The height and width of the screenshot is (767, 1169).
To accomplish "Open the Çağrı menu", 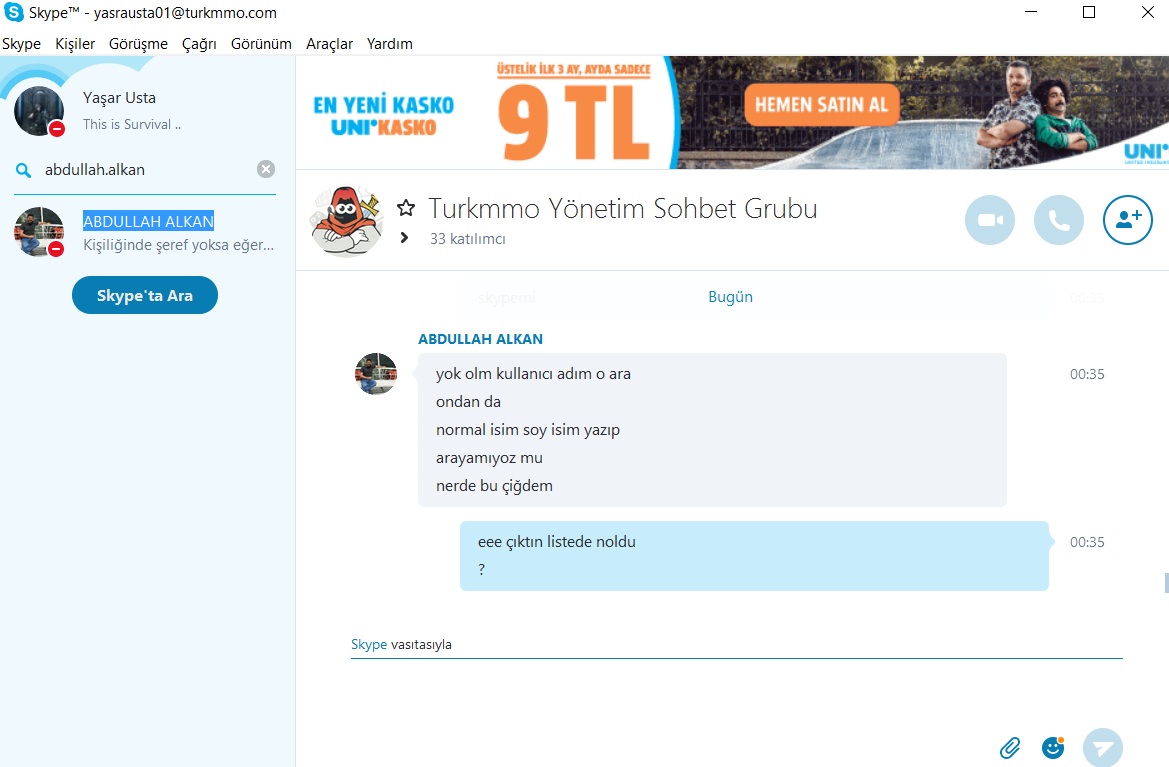I will point(199,44).
